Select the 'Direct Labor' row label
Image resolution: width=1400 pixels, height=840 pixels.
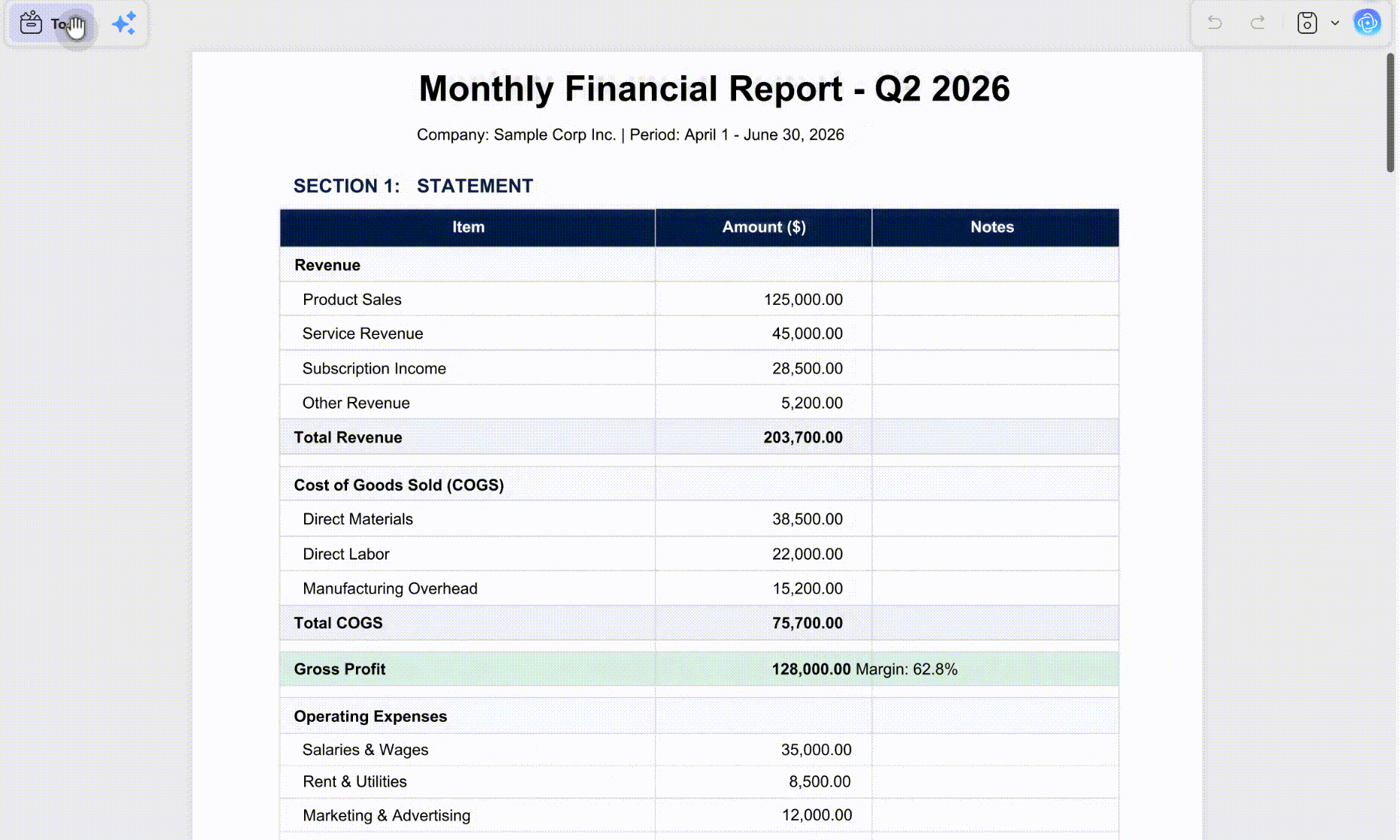(x=346, y=554)
